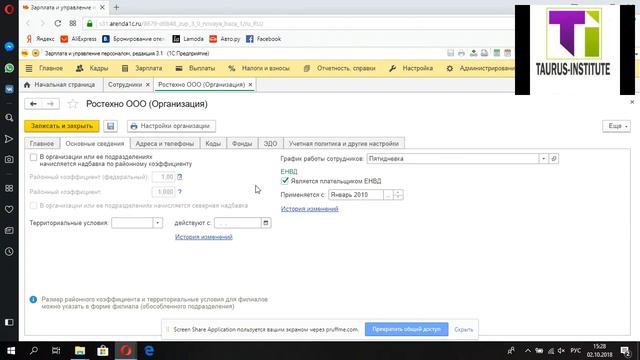The width and height of the screenshot is (640, 360).
Task: Switch to the 'Фонды' tab
Action: 242,144
